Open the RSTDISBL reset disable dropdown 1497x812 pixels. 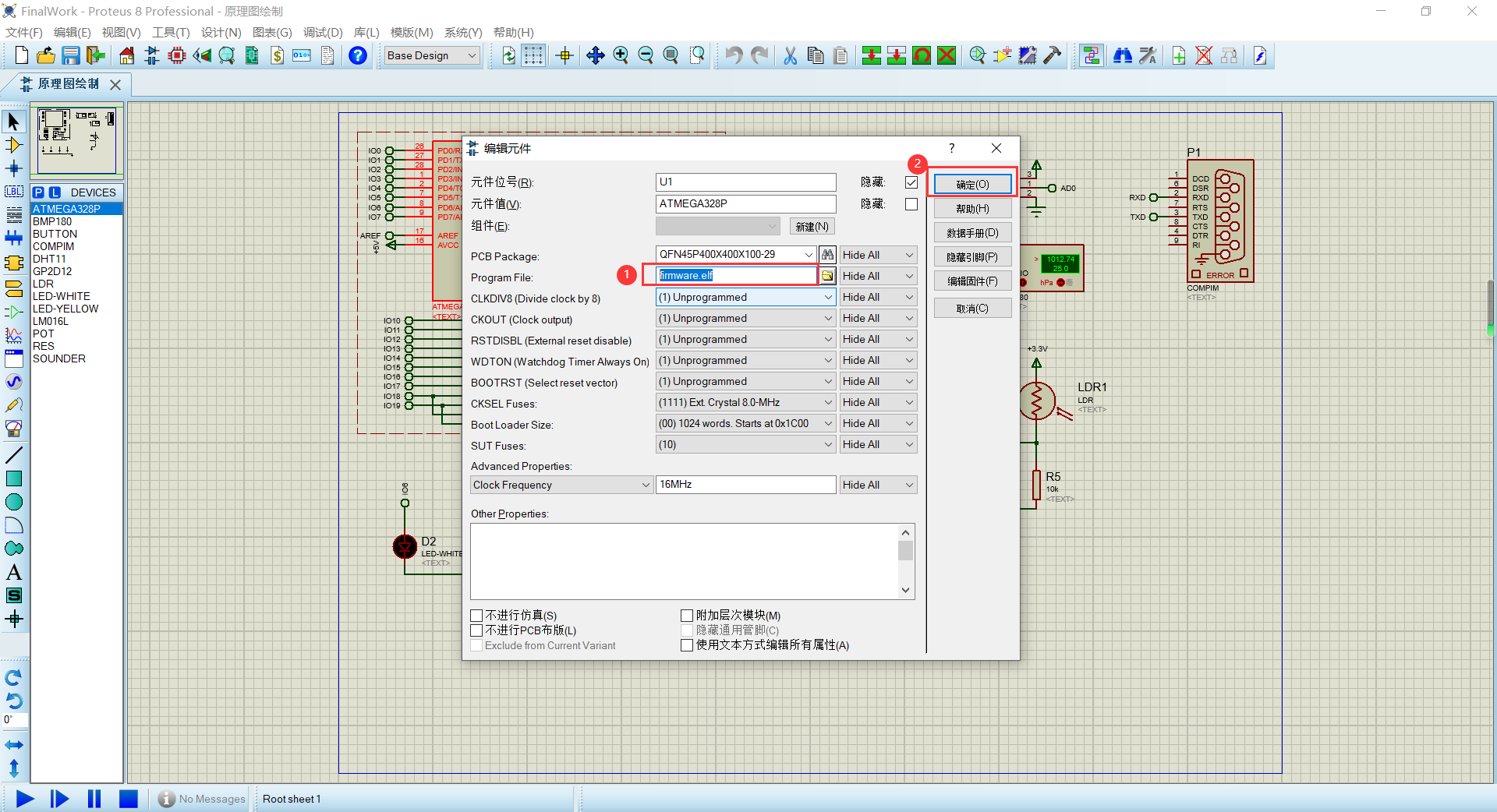(746, 339)
